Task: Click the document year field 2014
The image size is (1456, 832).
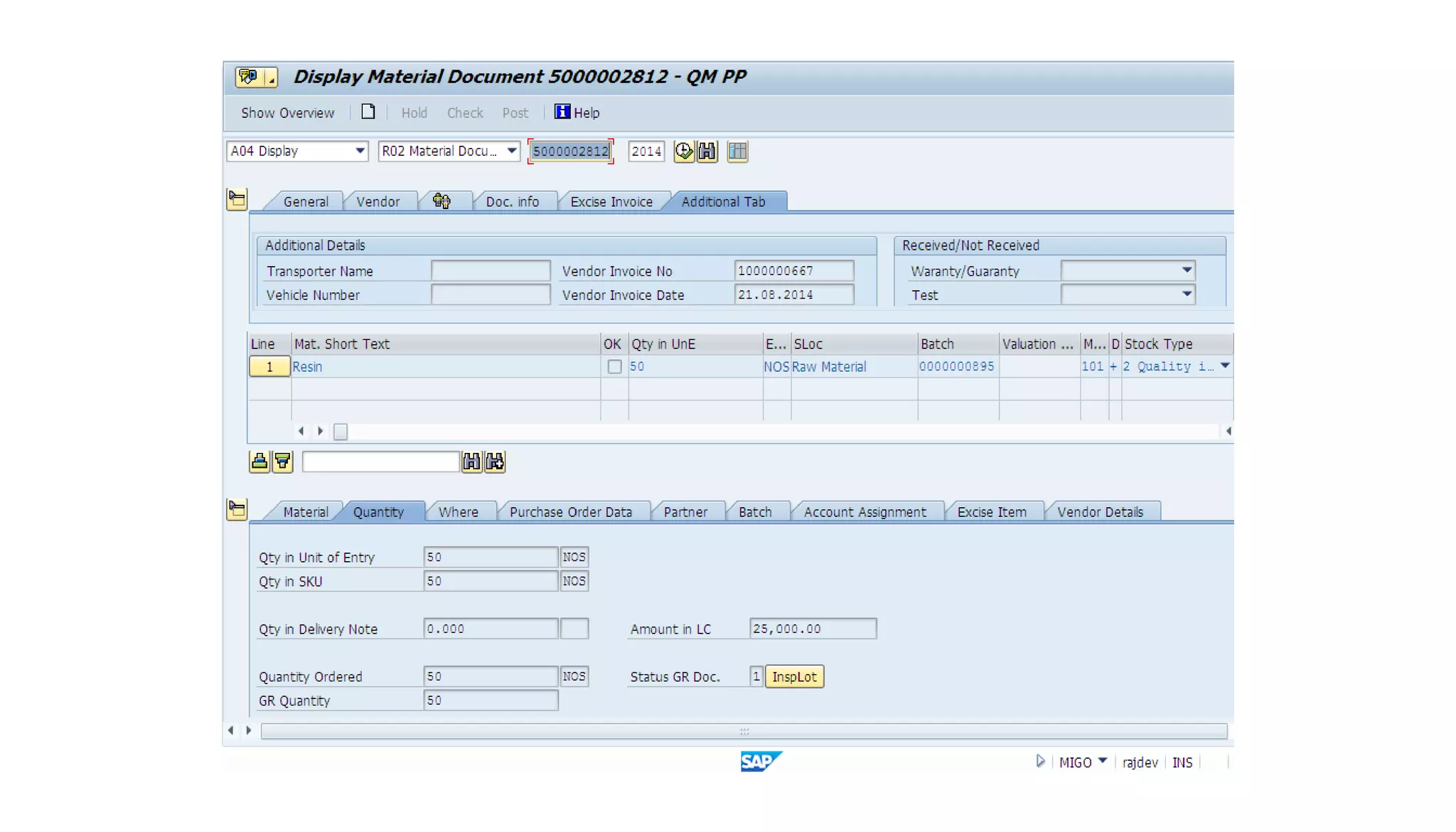Action: tap(646, 151)
